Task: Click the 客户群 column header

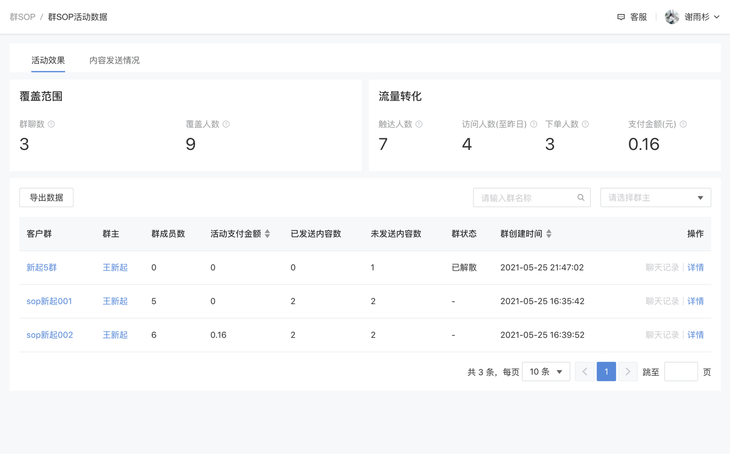Action: click(39, 234)
